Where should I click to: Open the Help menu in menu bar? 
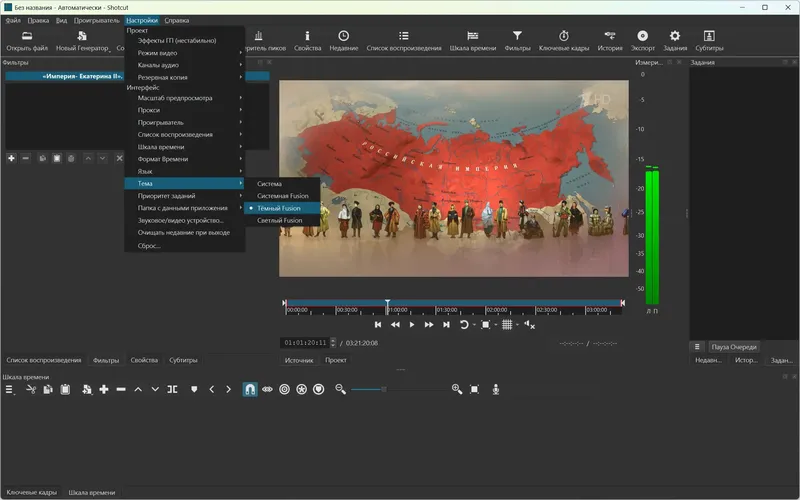coord(176,20)
